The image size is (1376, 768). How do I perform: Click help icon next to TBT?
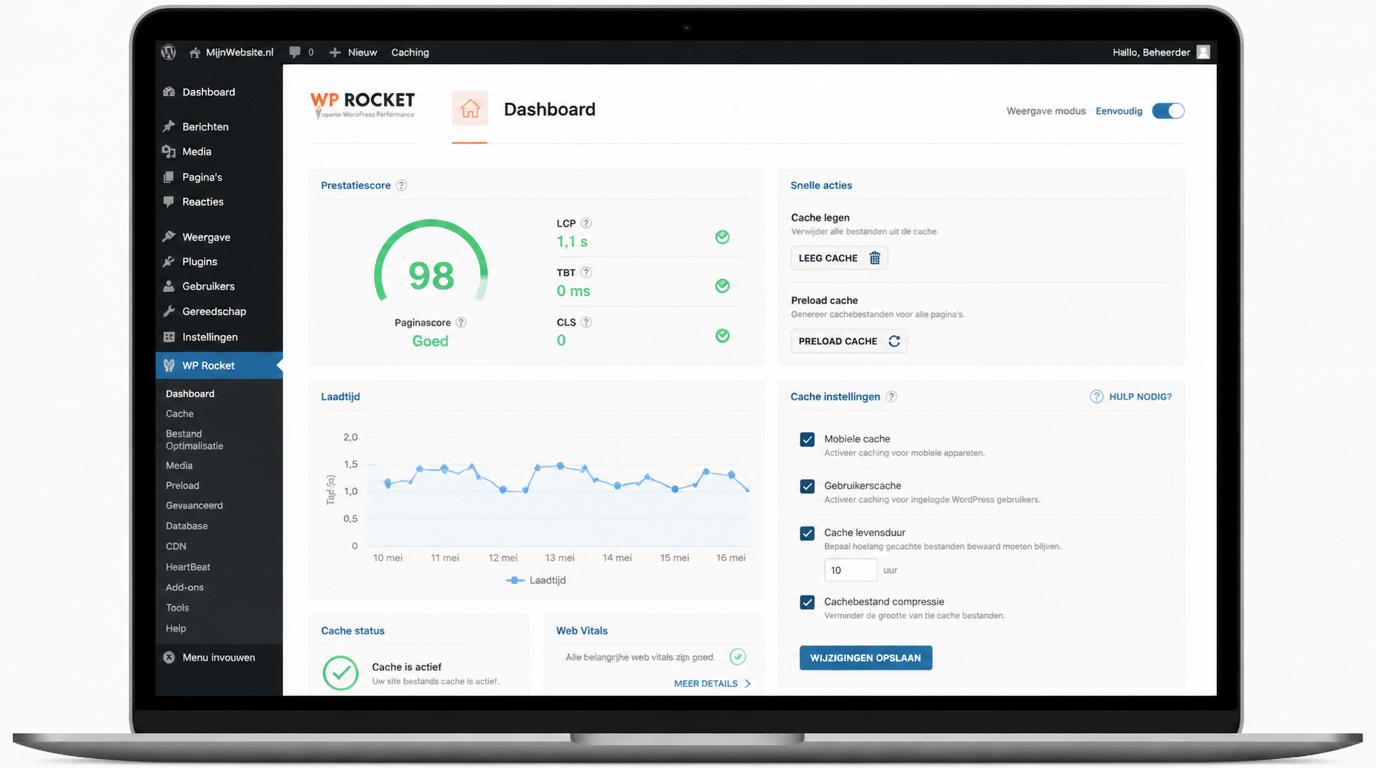[x=586, y=273]
